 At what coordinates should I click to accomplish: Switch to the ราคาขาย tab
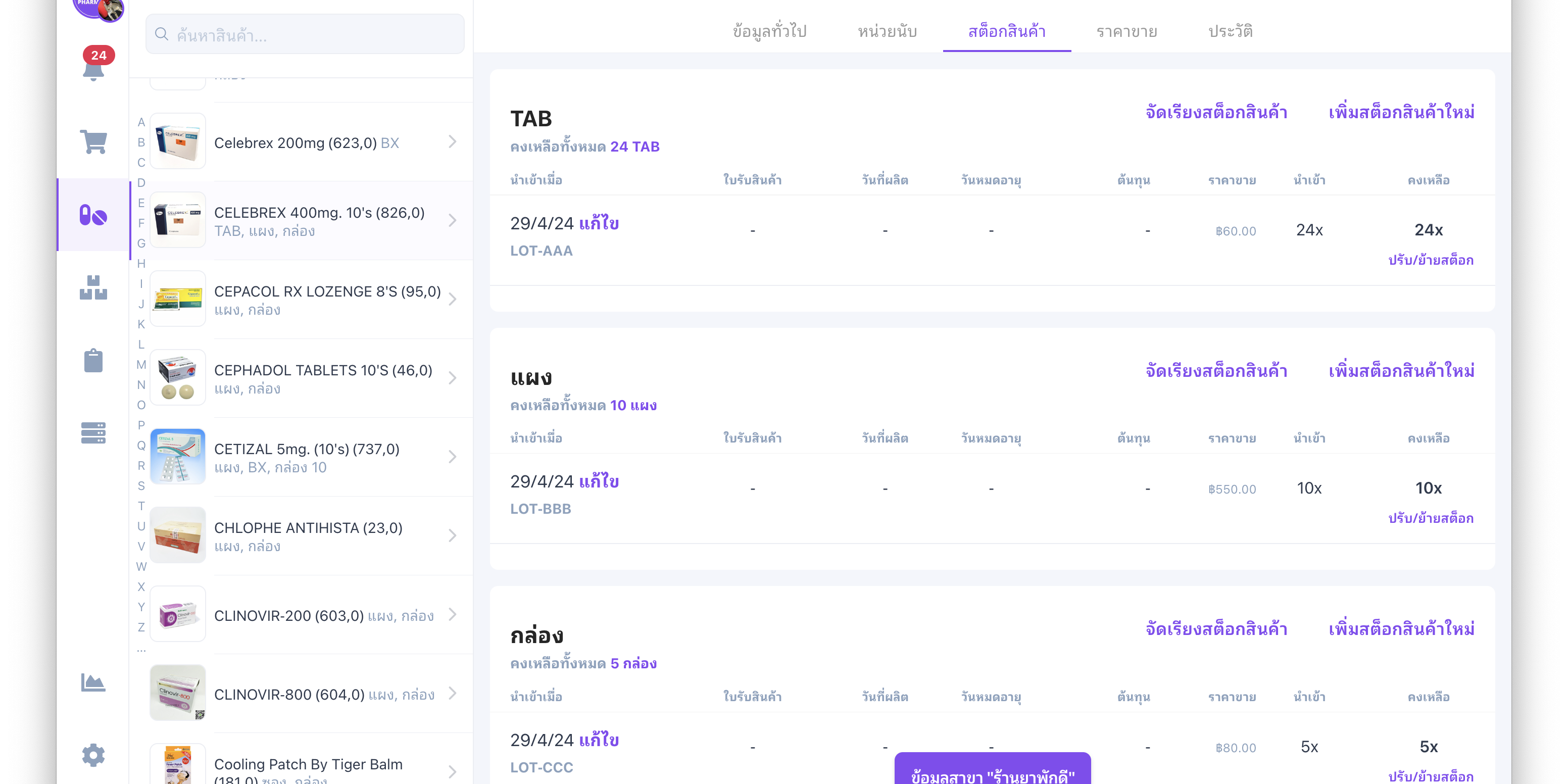pos(1126,32)
